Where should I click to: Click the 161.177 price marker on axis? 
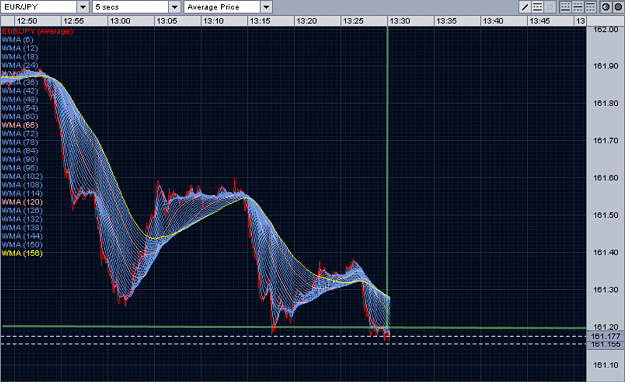605,337
